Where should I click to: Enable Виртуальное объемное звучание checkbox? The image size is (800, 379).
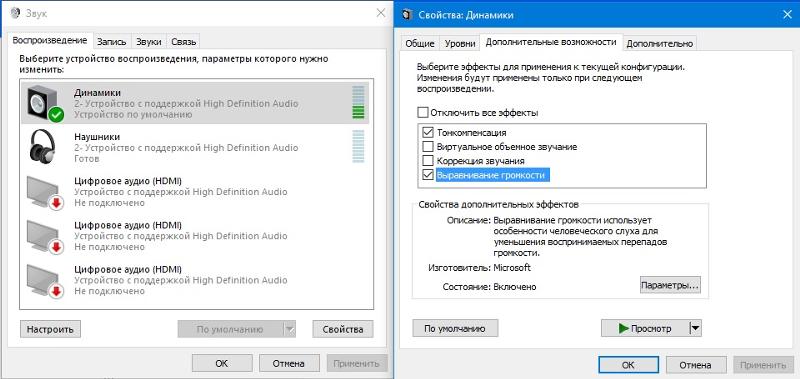pyautogui.click(x=428, y=147)
